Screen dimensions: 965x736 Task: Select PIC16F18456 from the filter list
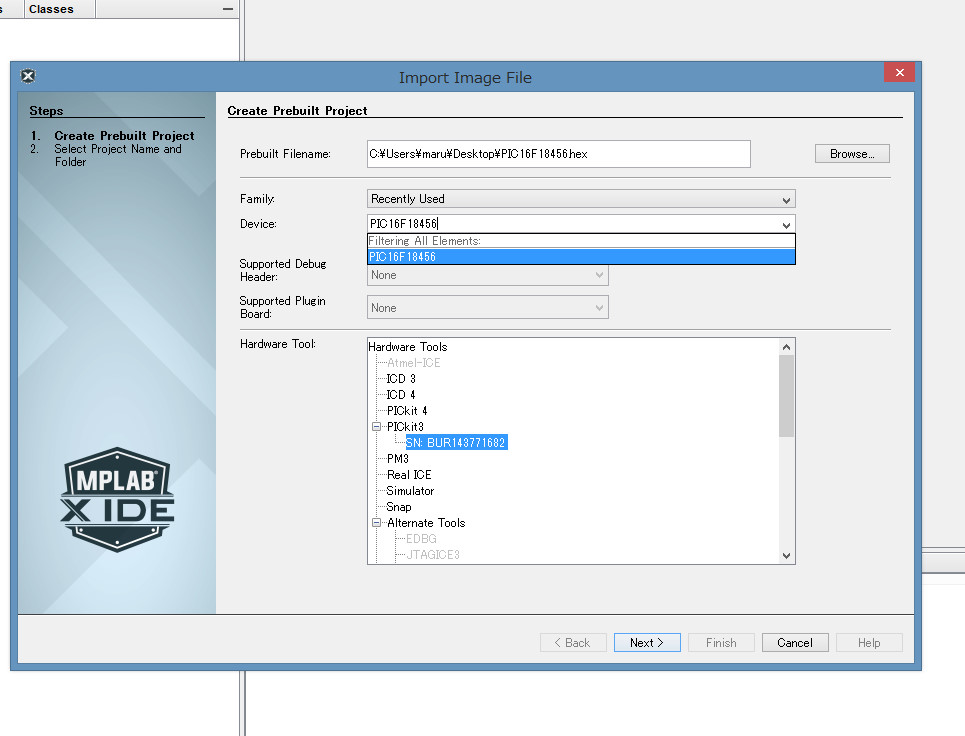point(581,257)
